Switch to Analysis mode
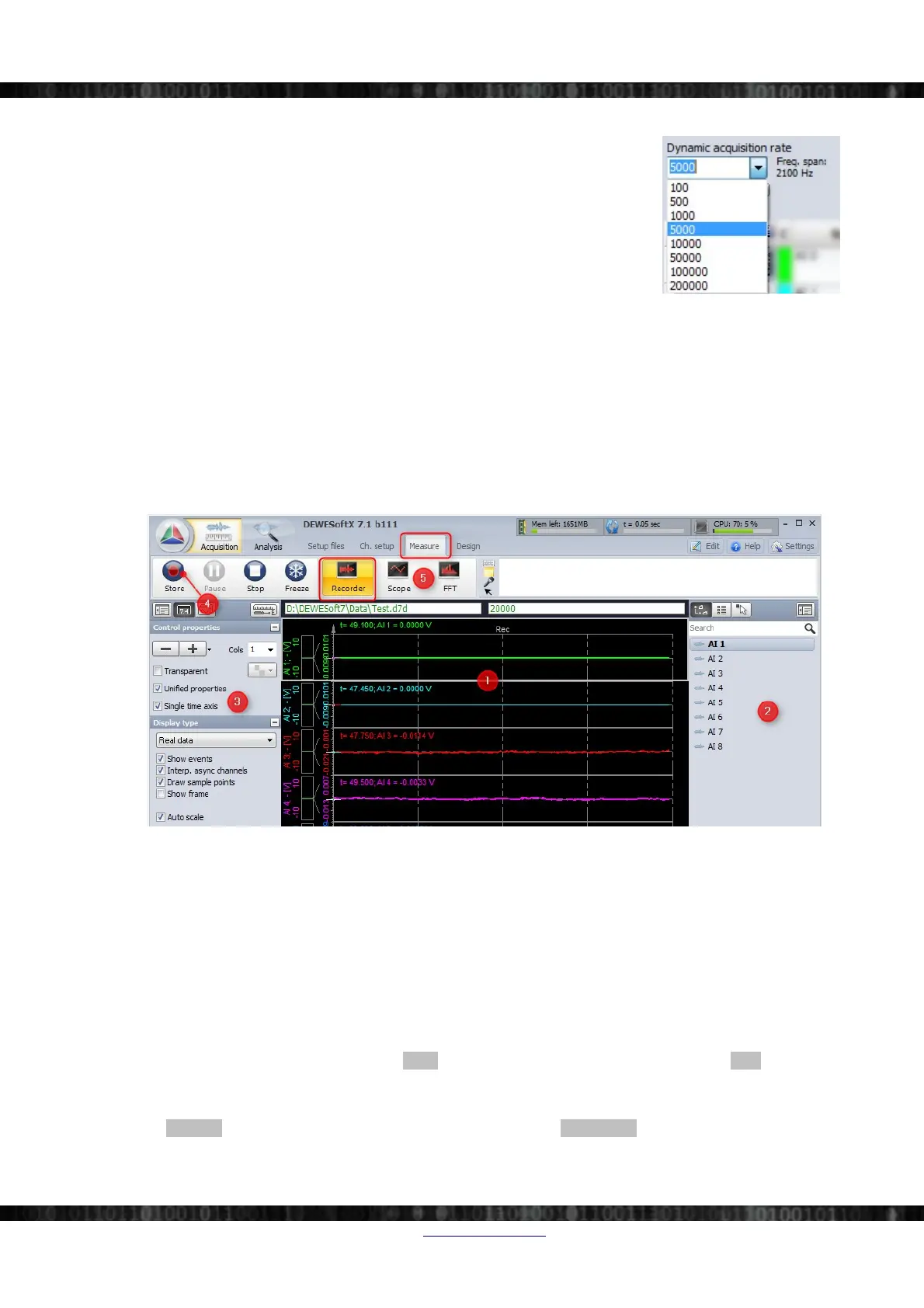This screenshot has width=924, height=1308. [x=268, y=536]
